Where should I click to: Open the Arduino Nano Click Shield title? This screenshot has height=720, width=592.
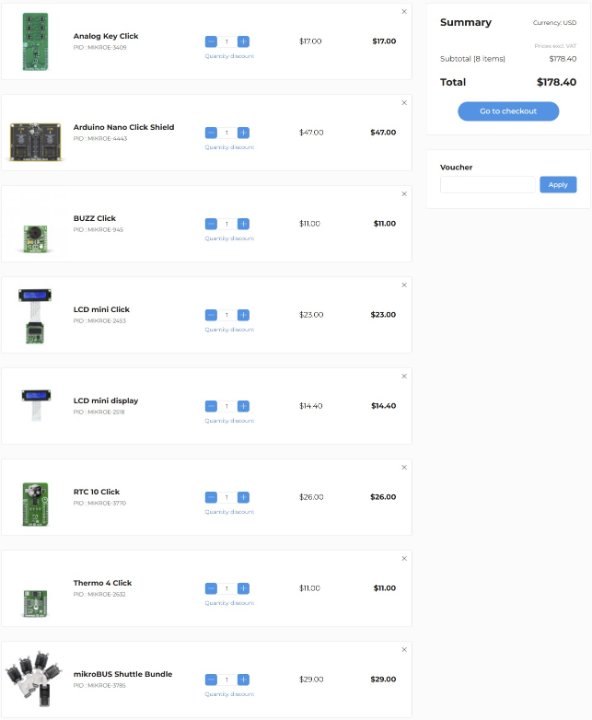[124, 127]
